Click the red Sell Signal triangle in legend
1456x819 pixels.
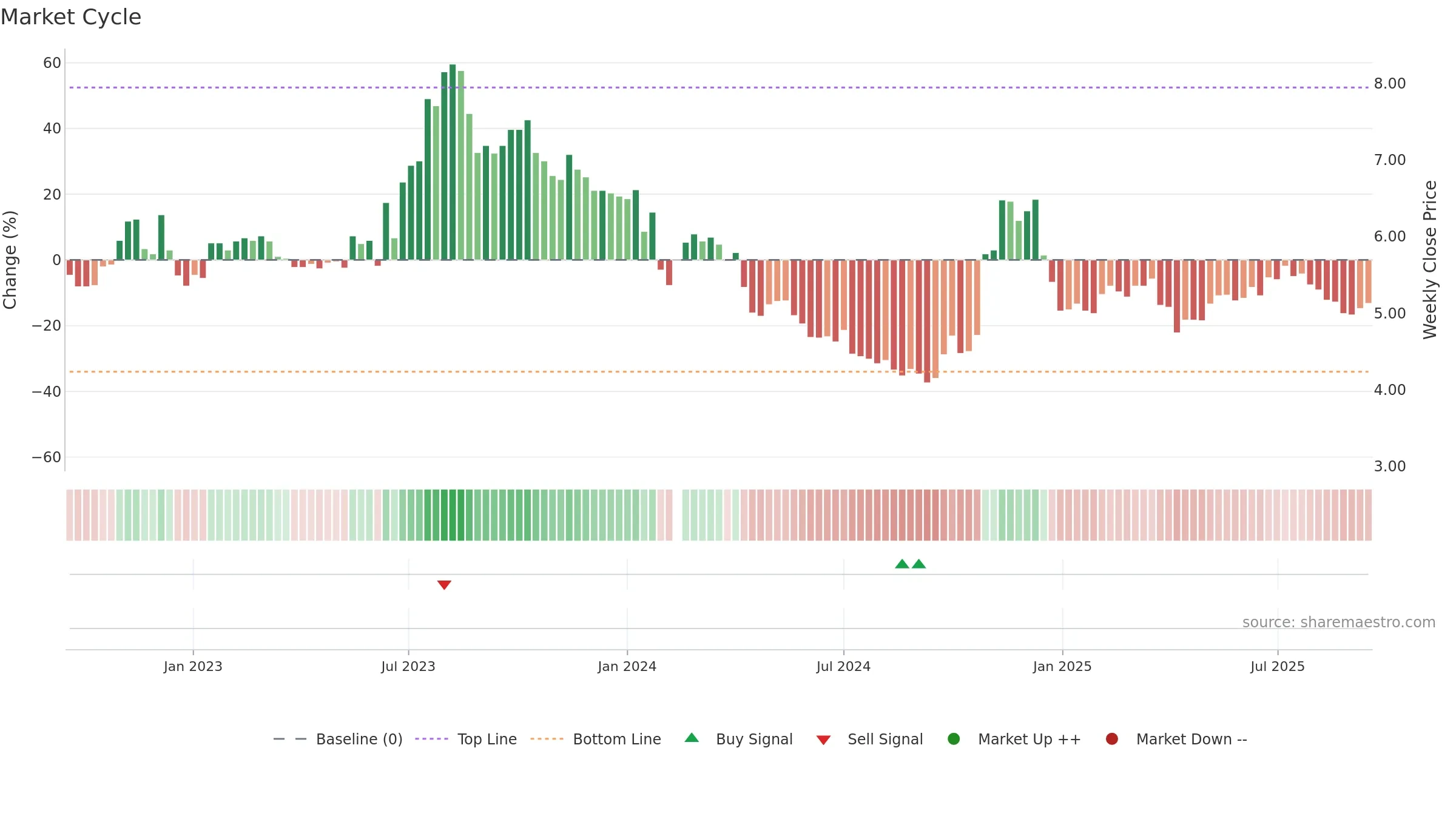(823, 740)
